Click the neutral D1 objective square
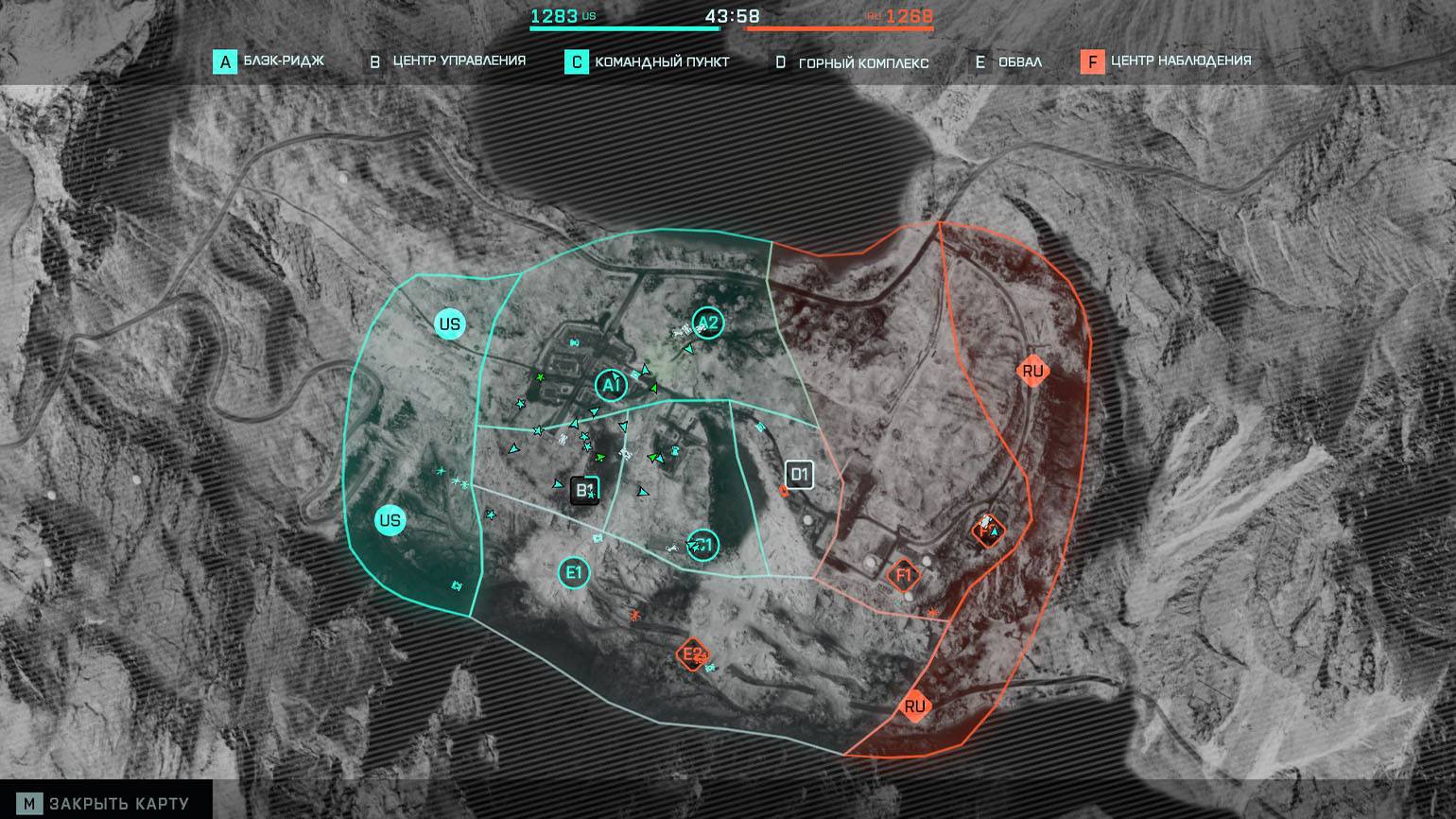 click(x=800, y=474)
